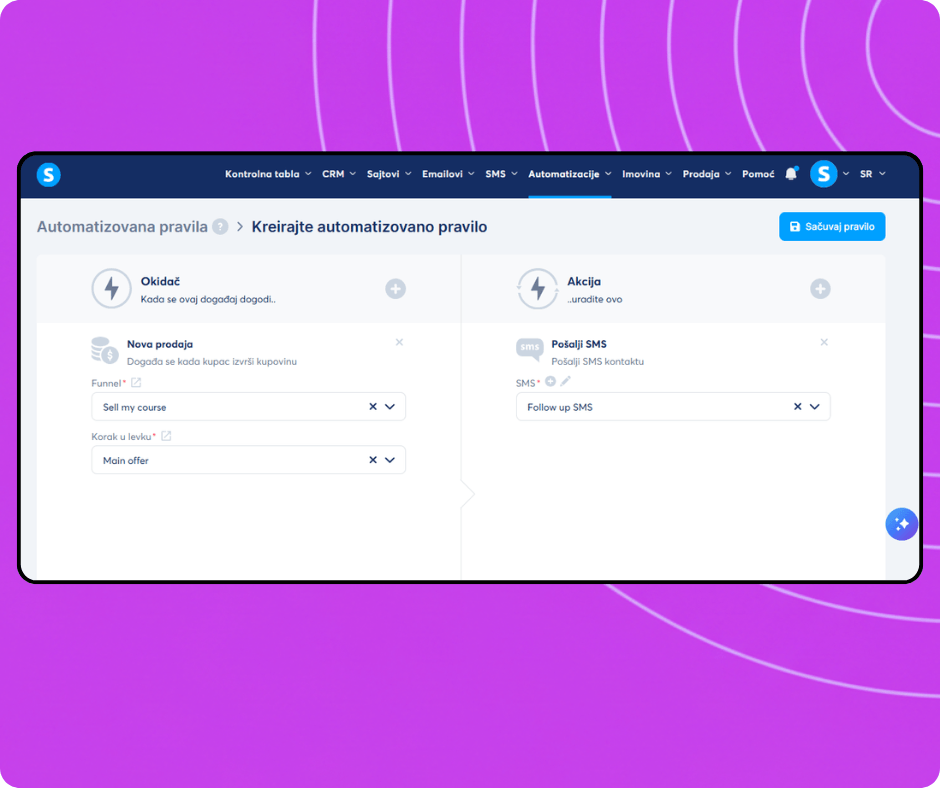
Task: Click the systeme.io S logo
Action: [49, 175]
